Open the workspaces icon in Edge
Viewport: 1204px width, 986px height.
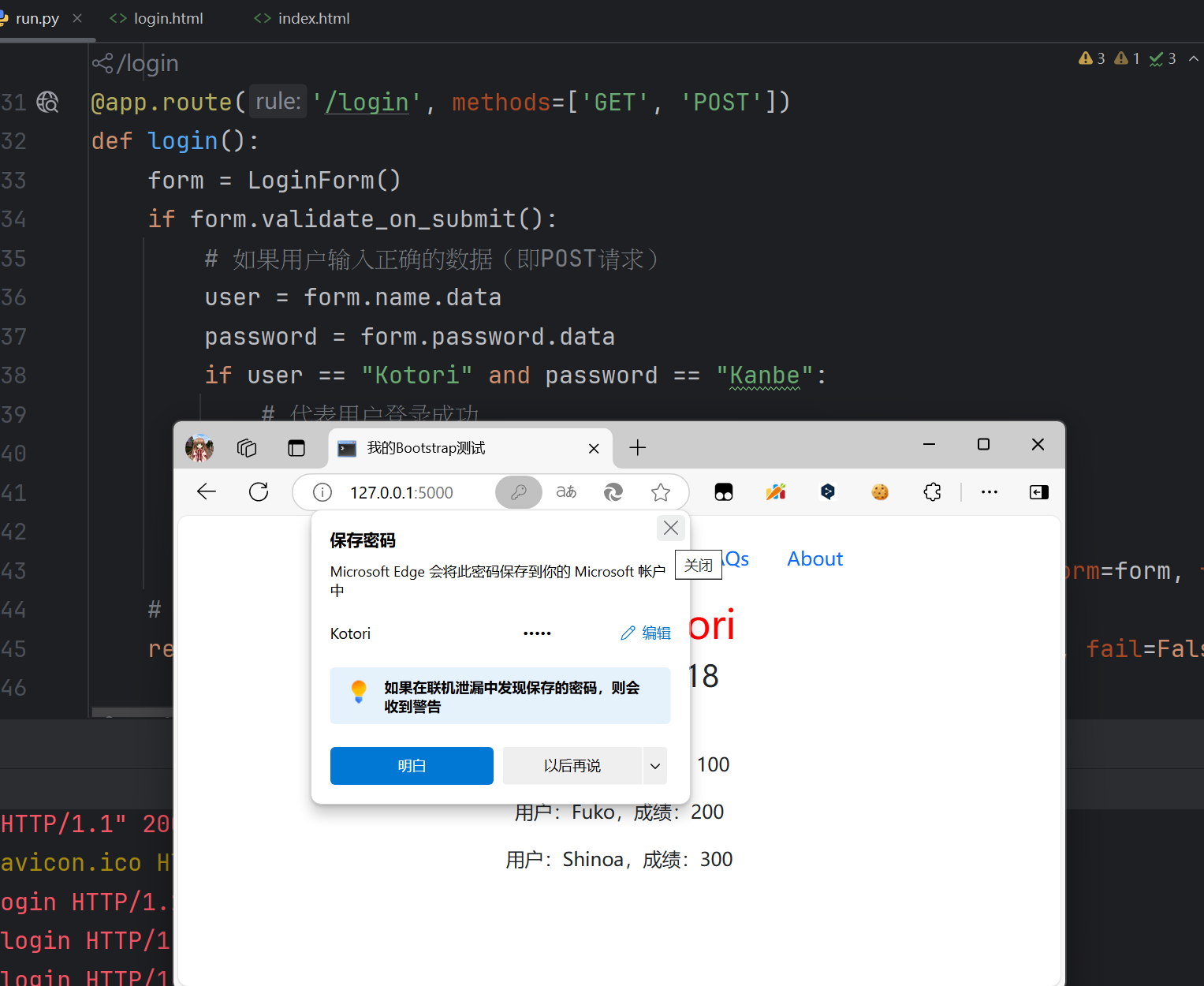[x=247, y=448]
